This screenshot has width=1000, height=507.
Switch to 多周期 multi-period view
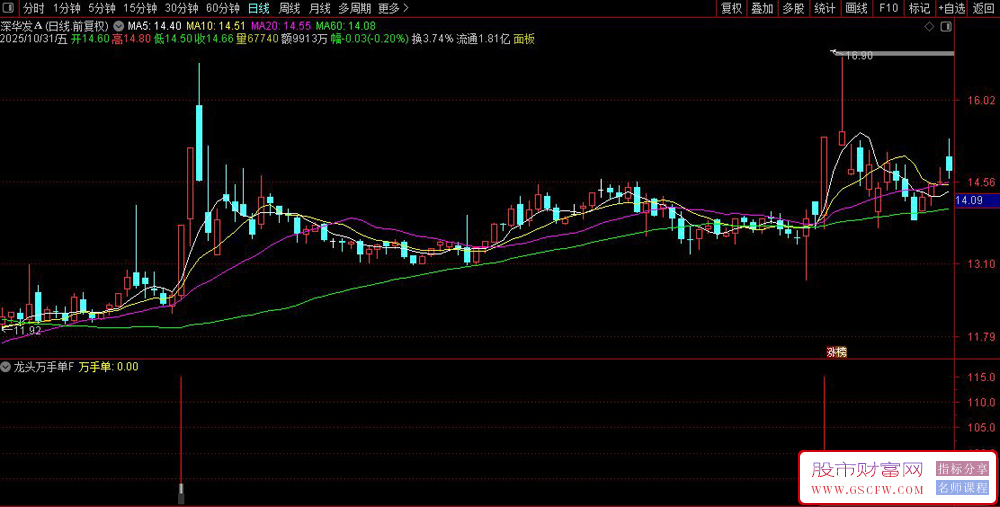pos(355,8)
